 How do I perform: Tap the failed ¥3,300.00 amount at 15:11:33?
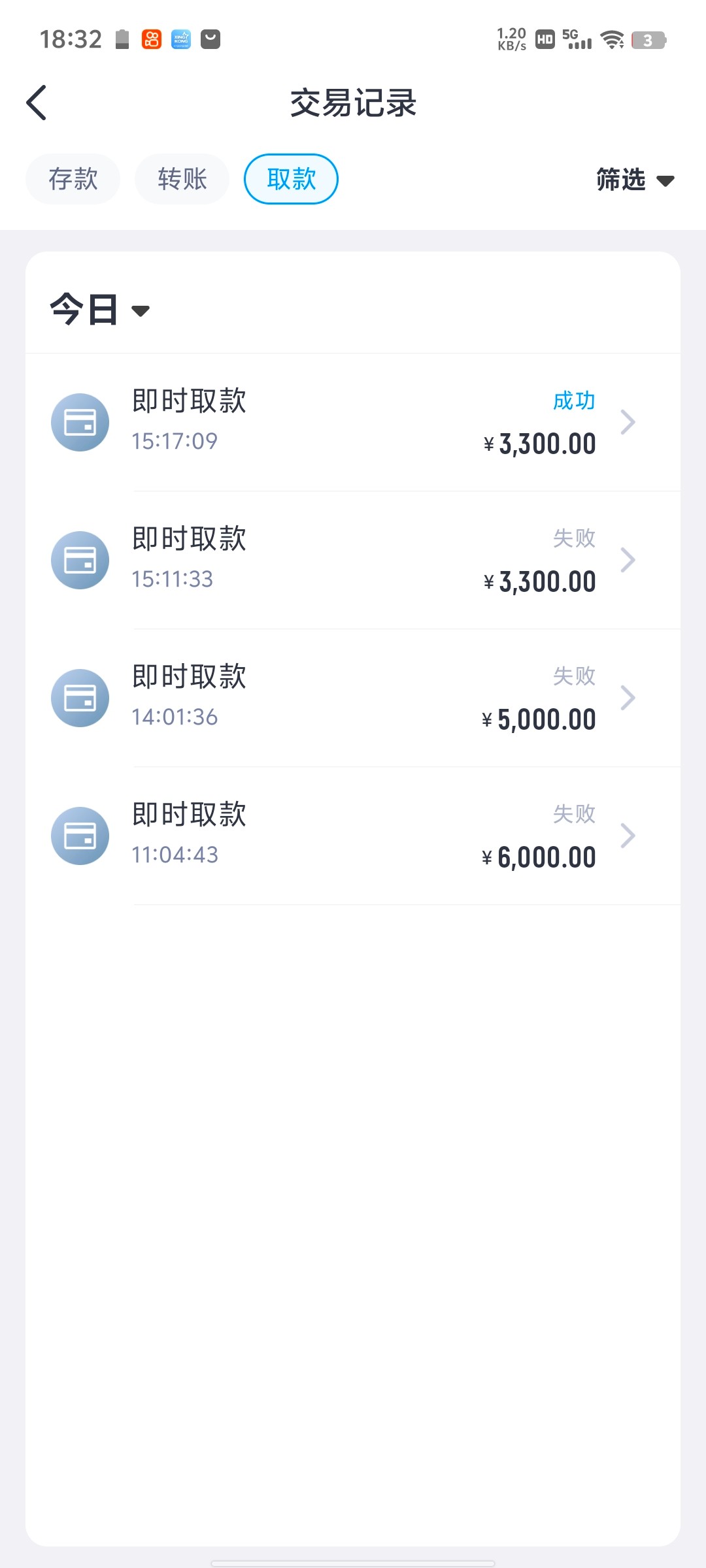click(x=540, y=581)
